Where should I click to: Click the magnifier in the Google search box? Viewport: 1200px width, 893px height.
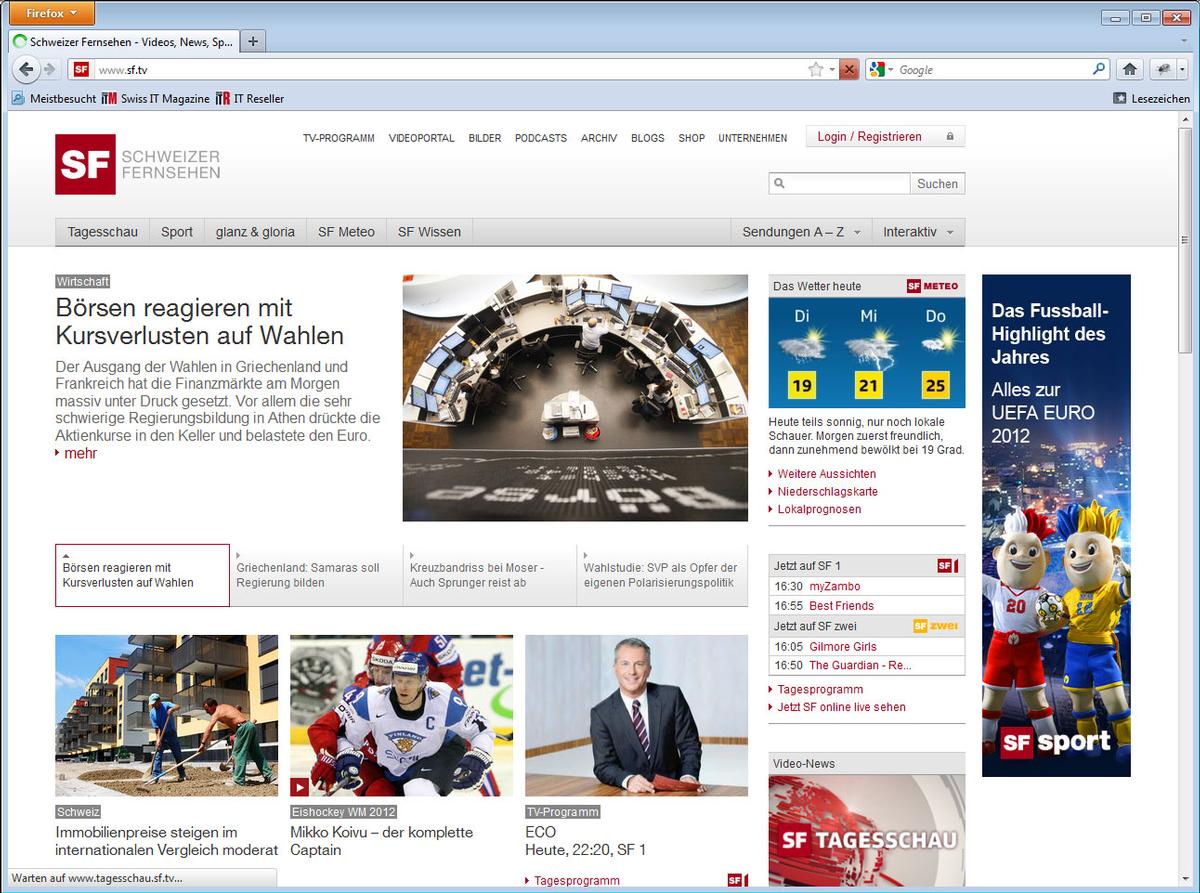pos(1099,70)
